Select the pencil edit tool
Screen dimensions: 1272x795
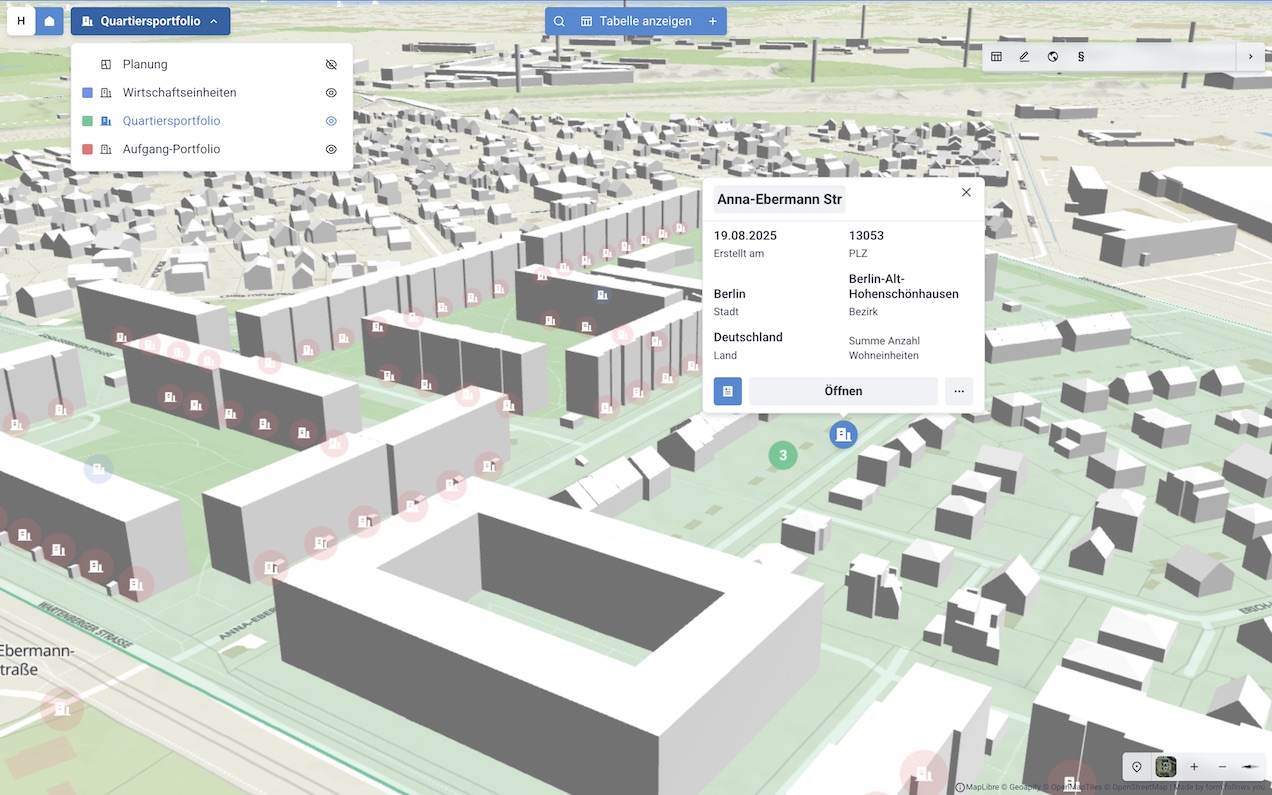(1024, 57)
